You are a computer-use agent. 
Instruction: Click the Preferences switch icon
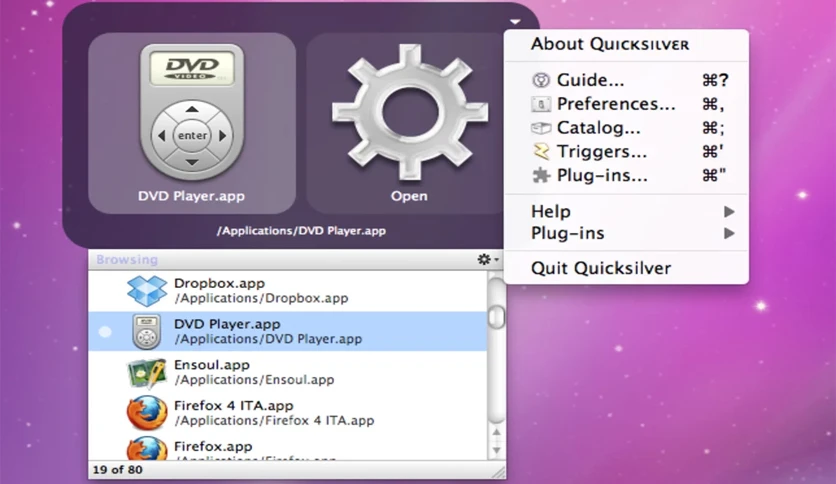click(541, 104)
